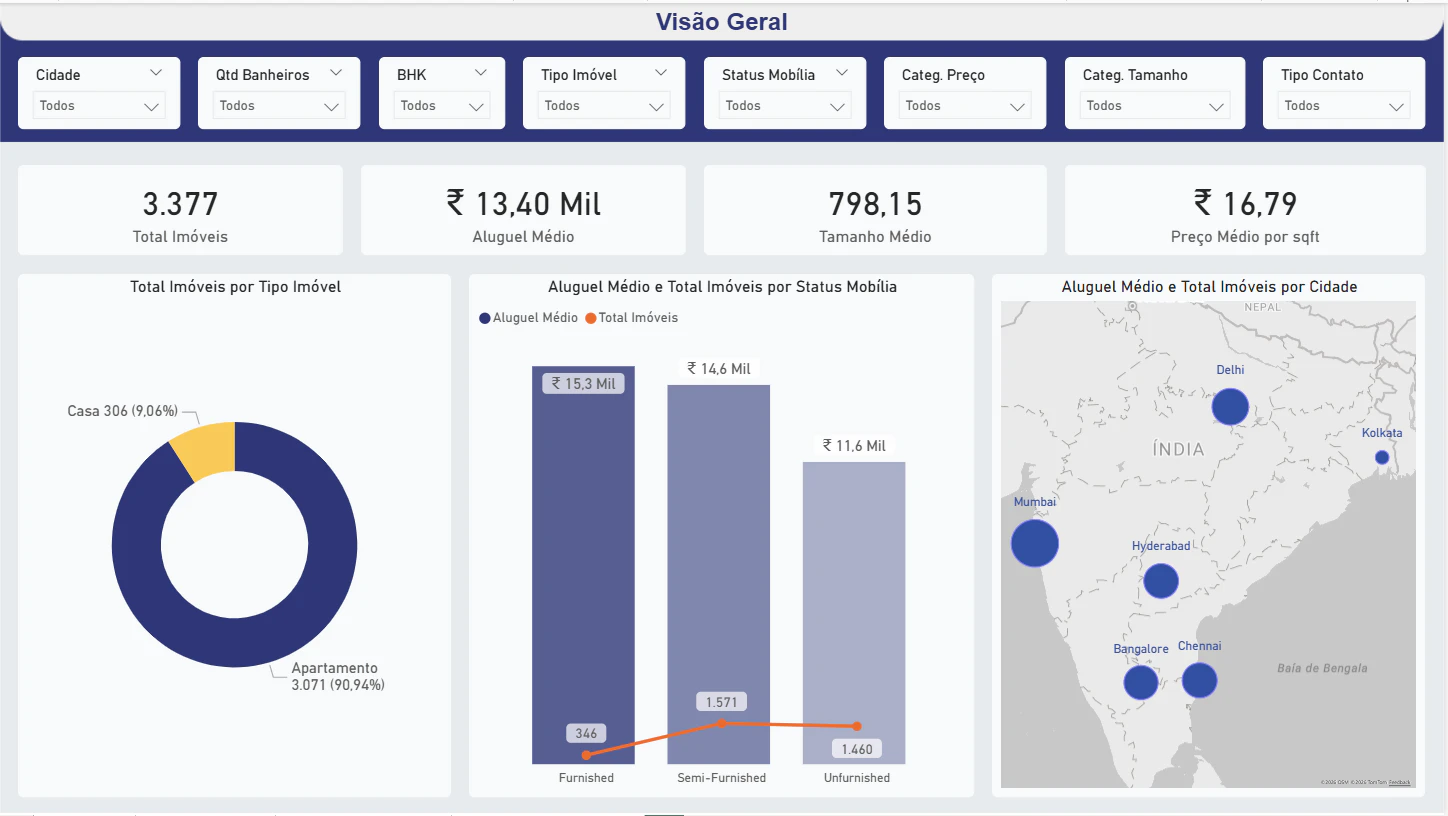Screen dimensions: 1448x816
Task: Click the Total Imóveis legend entry
Action: pyautogui.click(x=631, y=318)
